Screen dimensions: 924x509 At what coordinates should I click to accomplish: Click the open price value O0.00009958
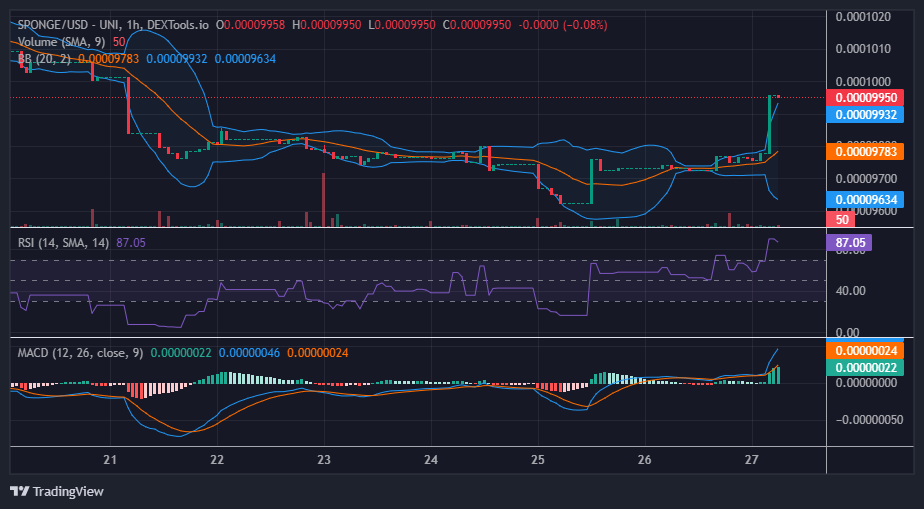click(x=250, y=25)
